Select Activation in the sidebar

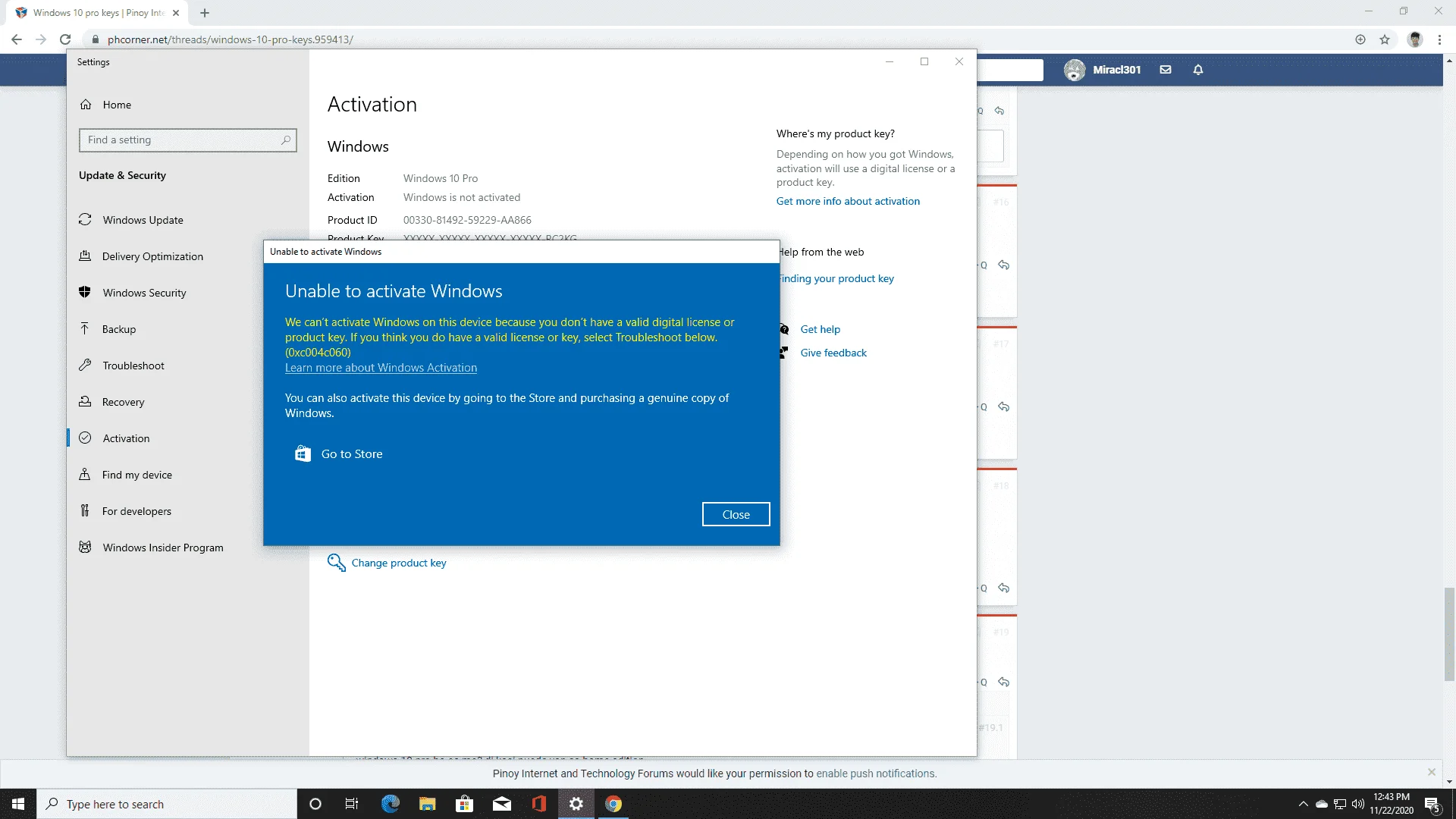tap(126, 438)
